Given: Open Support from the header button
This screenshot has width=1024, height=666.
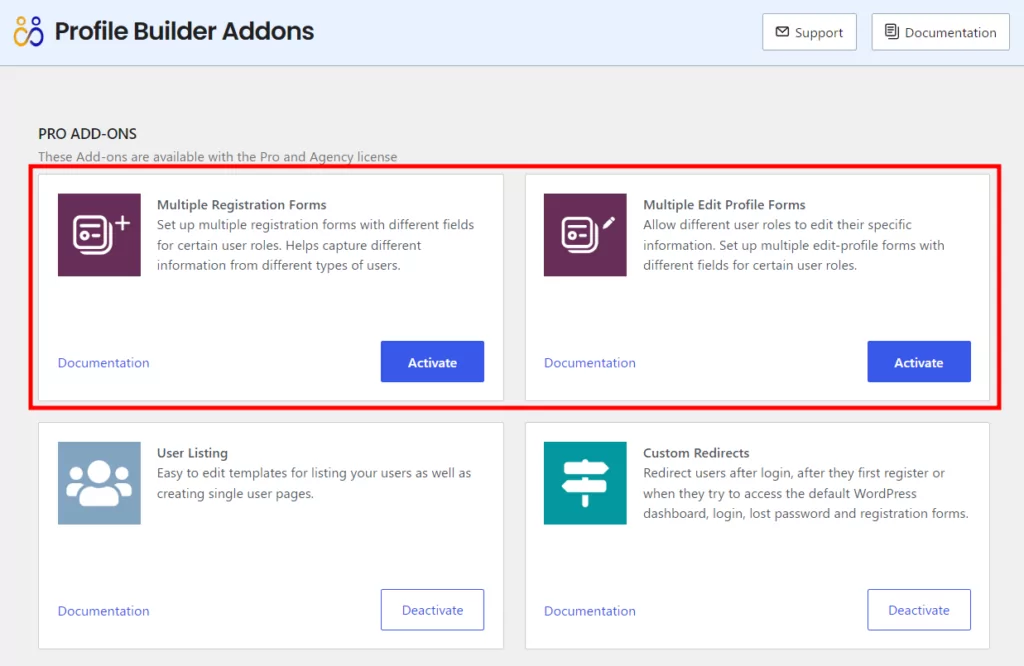Looking at the screenshot, I should coord(809,32).
